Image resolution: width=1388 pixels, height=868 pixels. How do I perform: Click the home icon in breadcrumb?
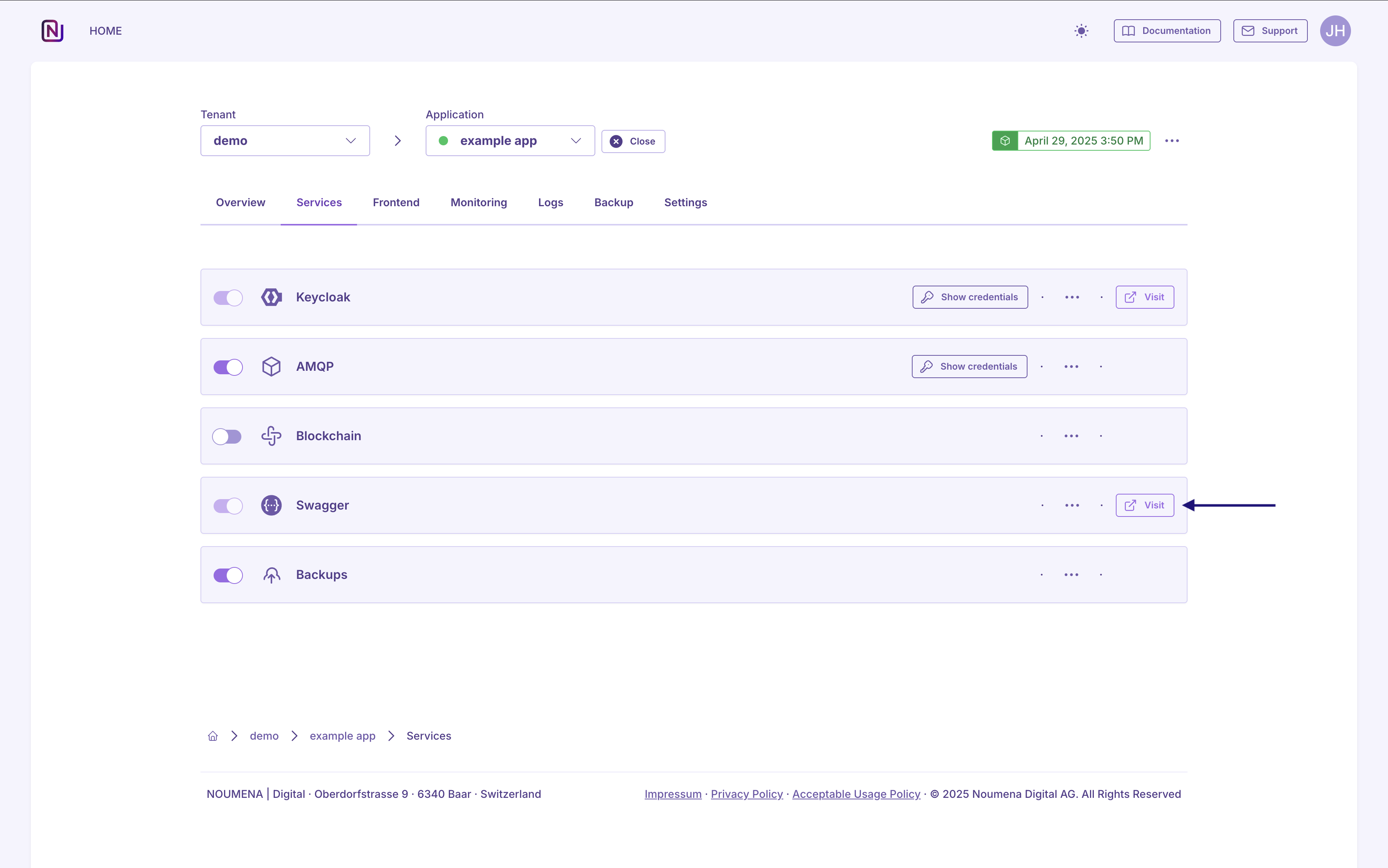pos(213,736)
